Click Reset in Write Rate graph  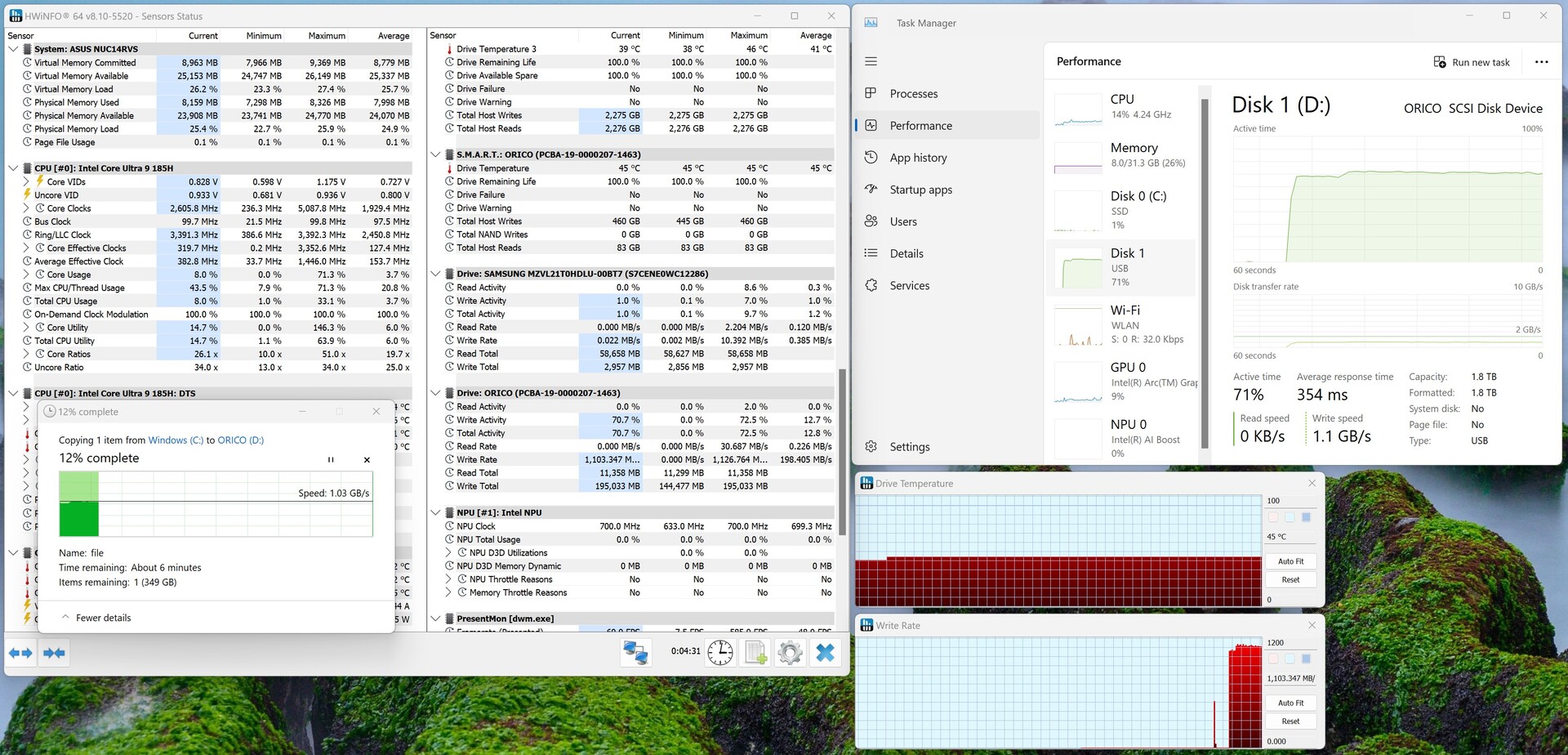point(1290,721)
